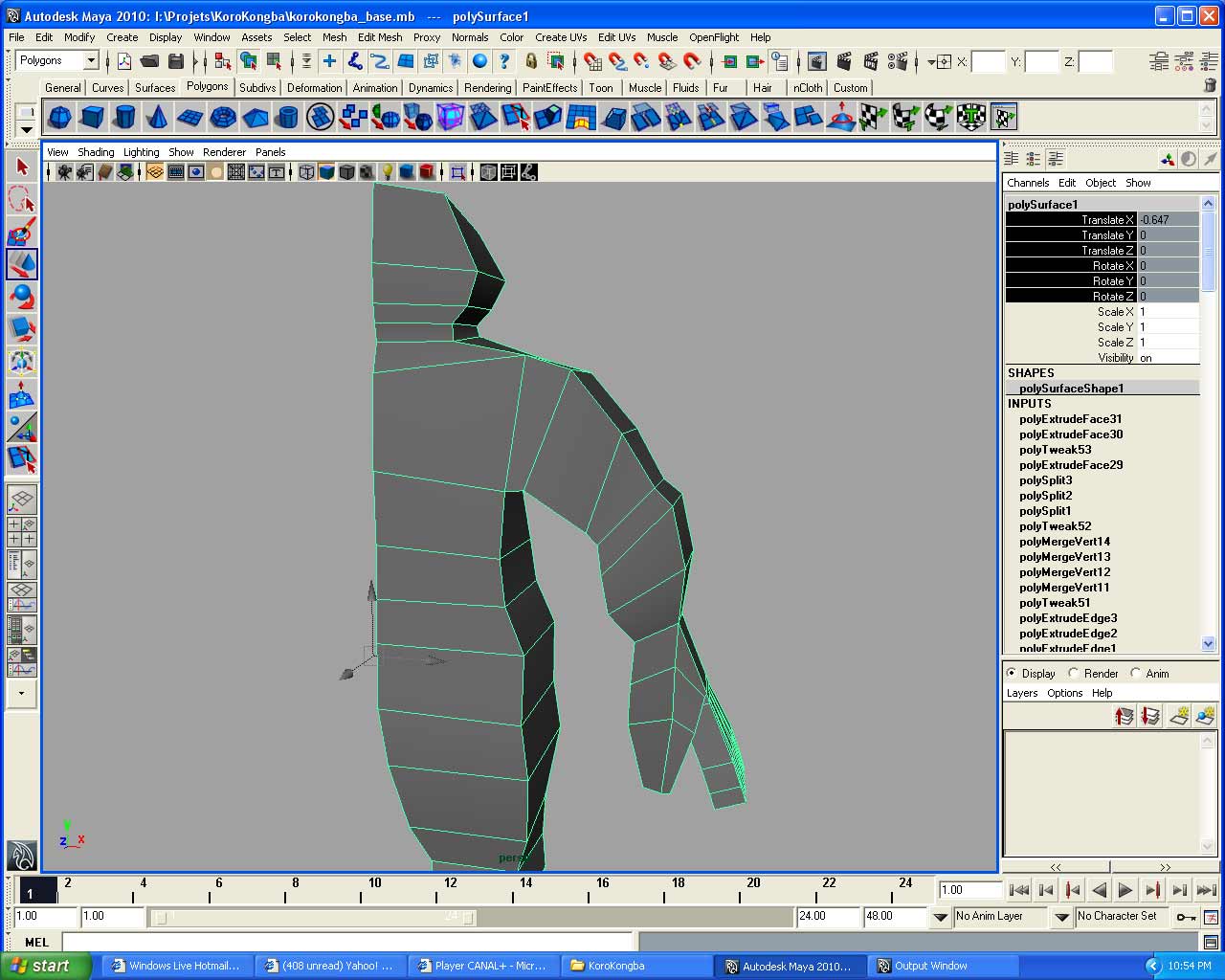Open the Create UVs menu
Viewport: 1225px width, 980px height.
(x=561, y=37)
